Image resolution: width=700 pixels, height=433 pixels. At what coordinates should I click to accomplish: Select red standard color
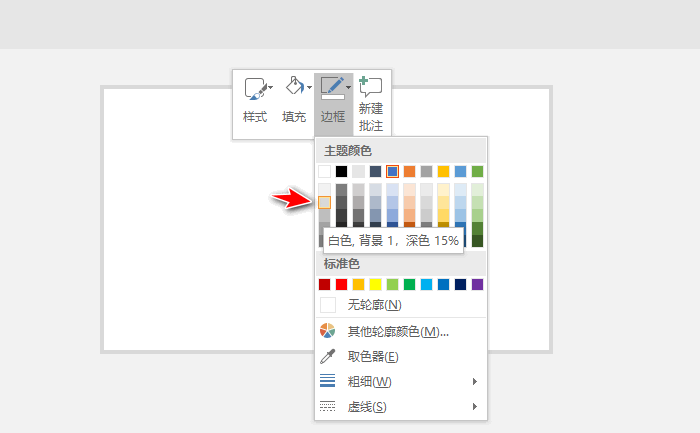(x=342, y=284)
